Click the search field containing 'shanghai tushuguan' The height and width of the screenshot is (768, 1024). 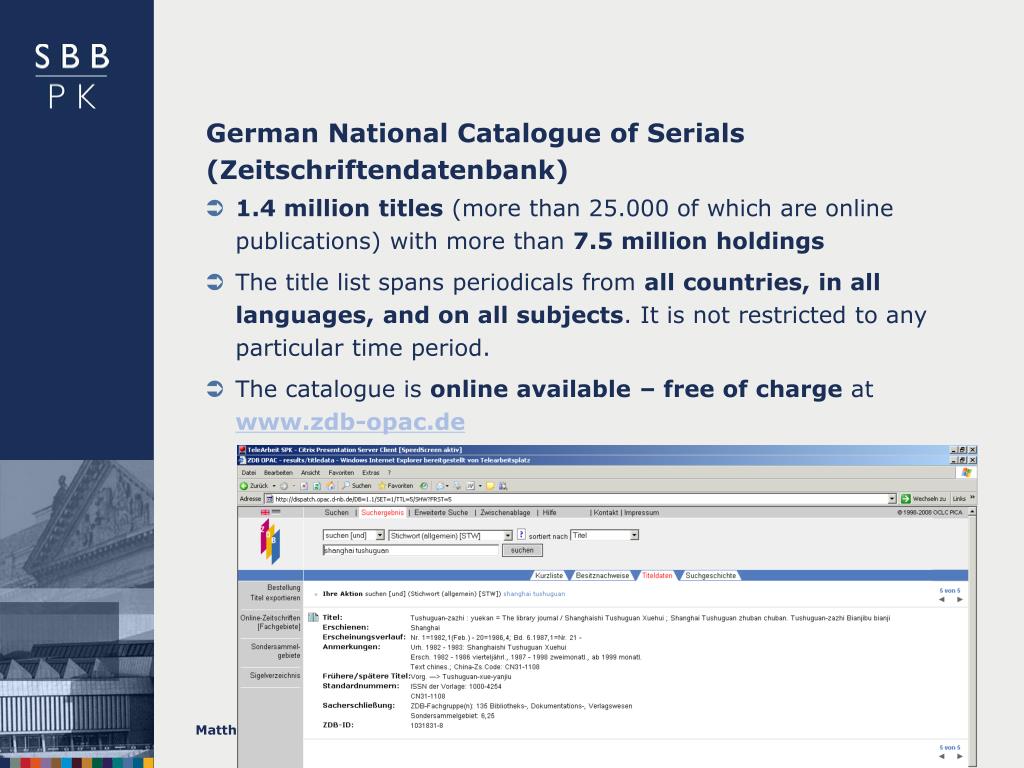click(x=411, y=551)
